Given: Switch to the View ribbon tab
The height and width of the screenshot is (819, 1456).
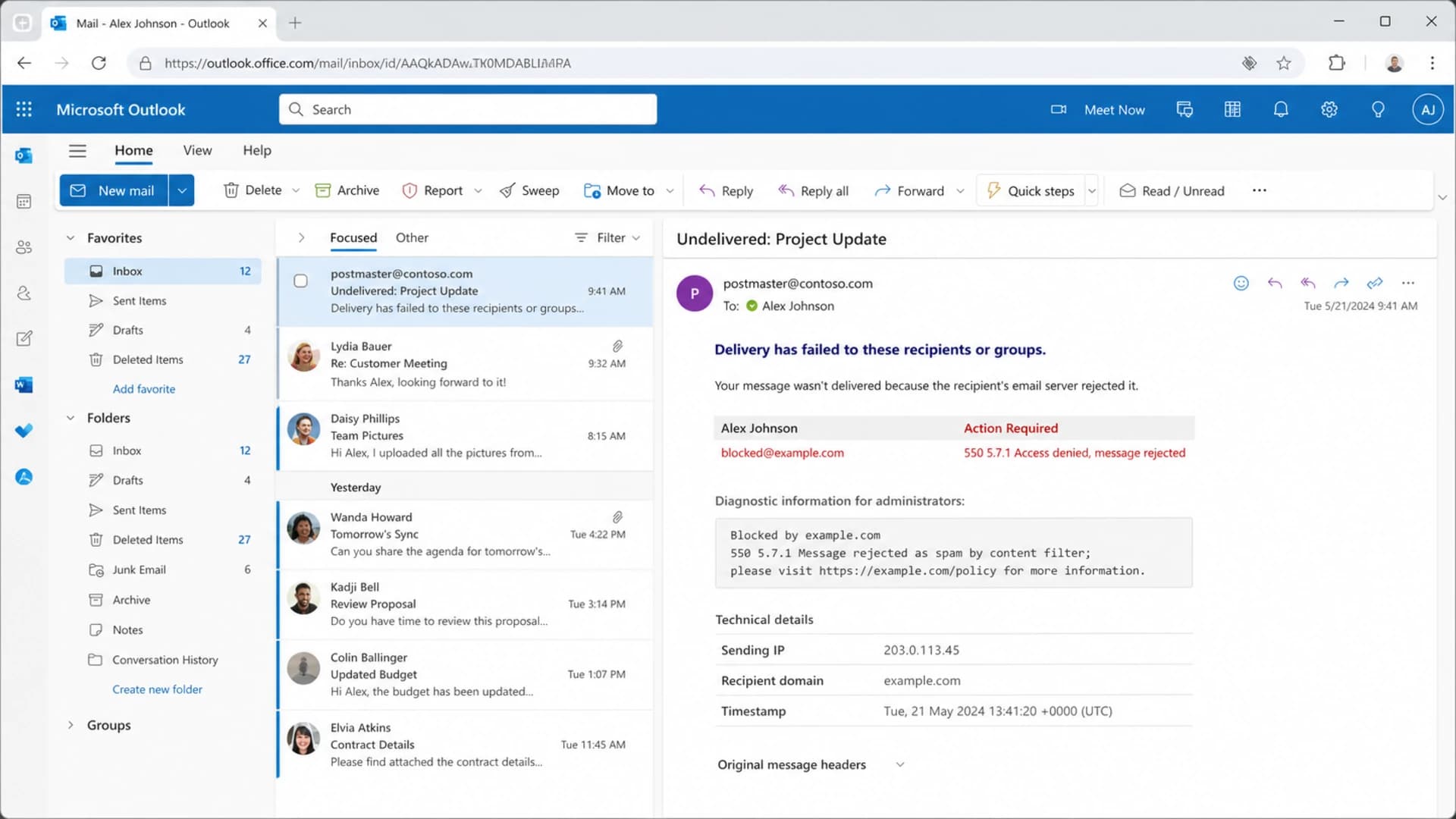Looking at the screenshot, I should tap(197, 150).
